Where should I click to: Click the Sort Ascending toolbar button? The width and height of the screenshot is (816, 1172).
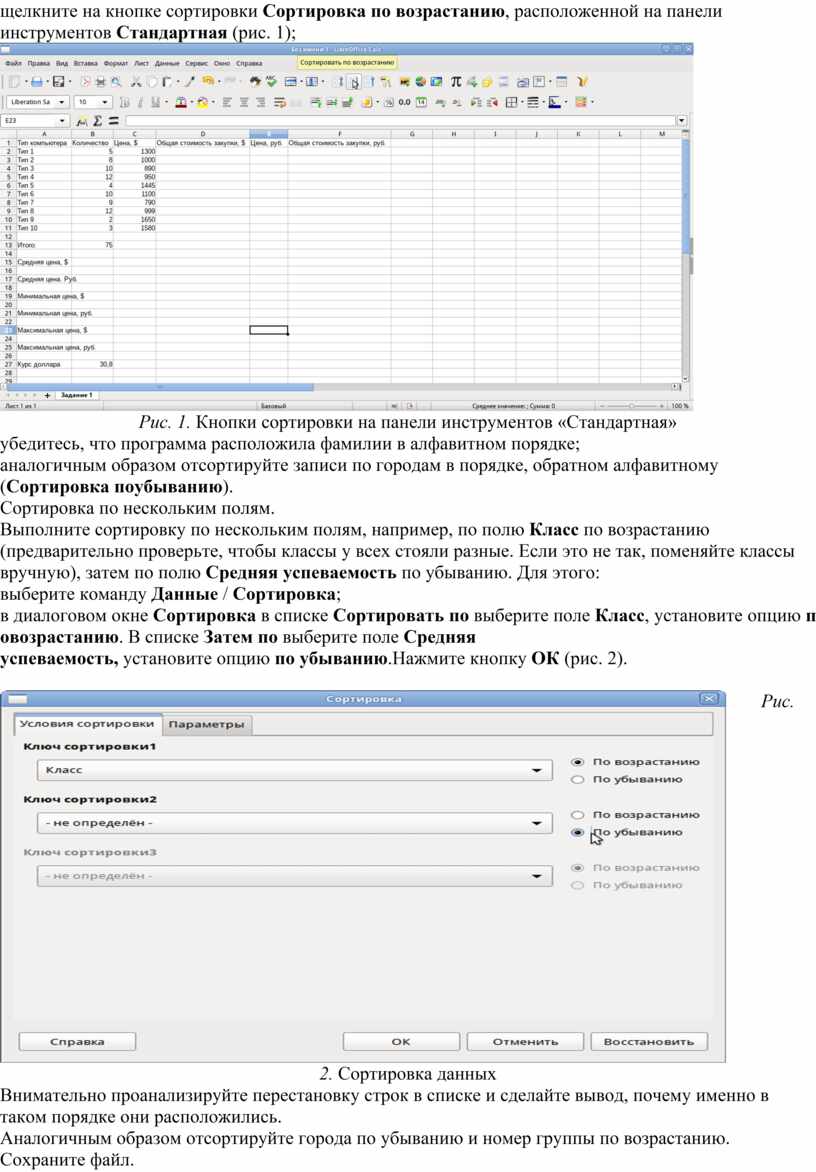click(x=354, y=81)
